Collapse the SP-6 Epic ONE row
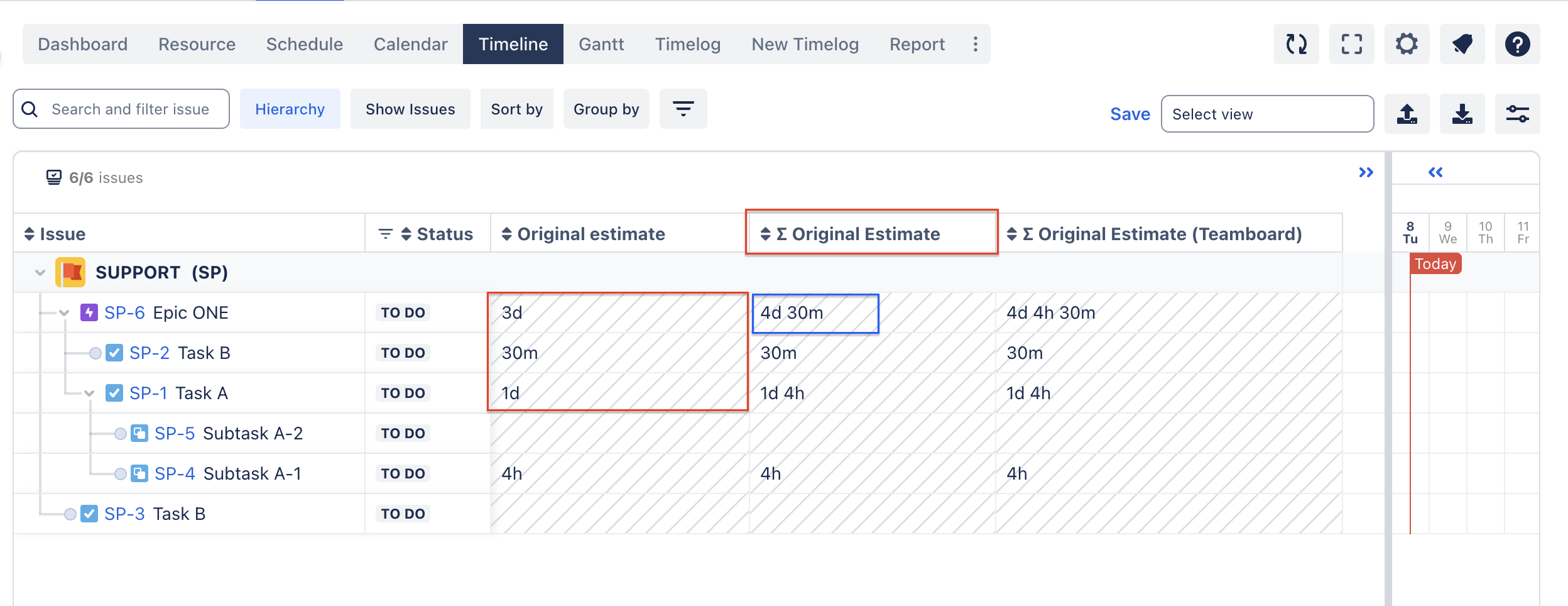This screenshot has height=606, width=1568. [64, 313]
